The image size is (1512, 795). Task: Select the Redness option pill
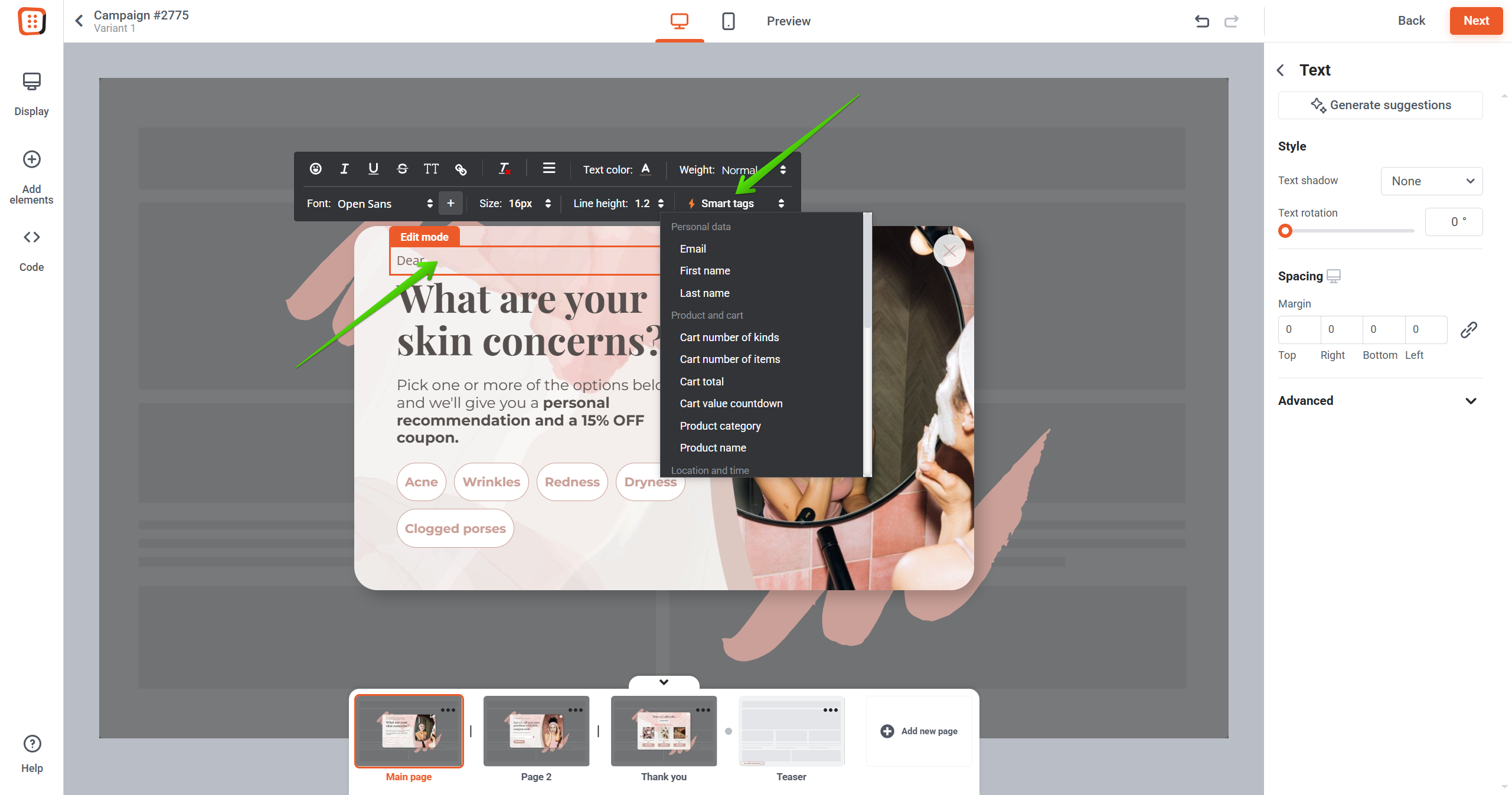(x=572, y=482)
